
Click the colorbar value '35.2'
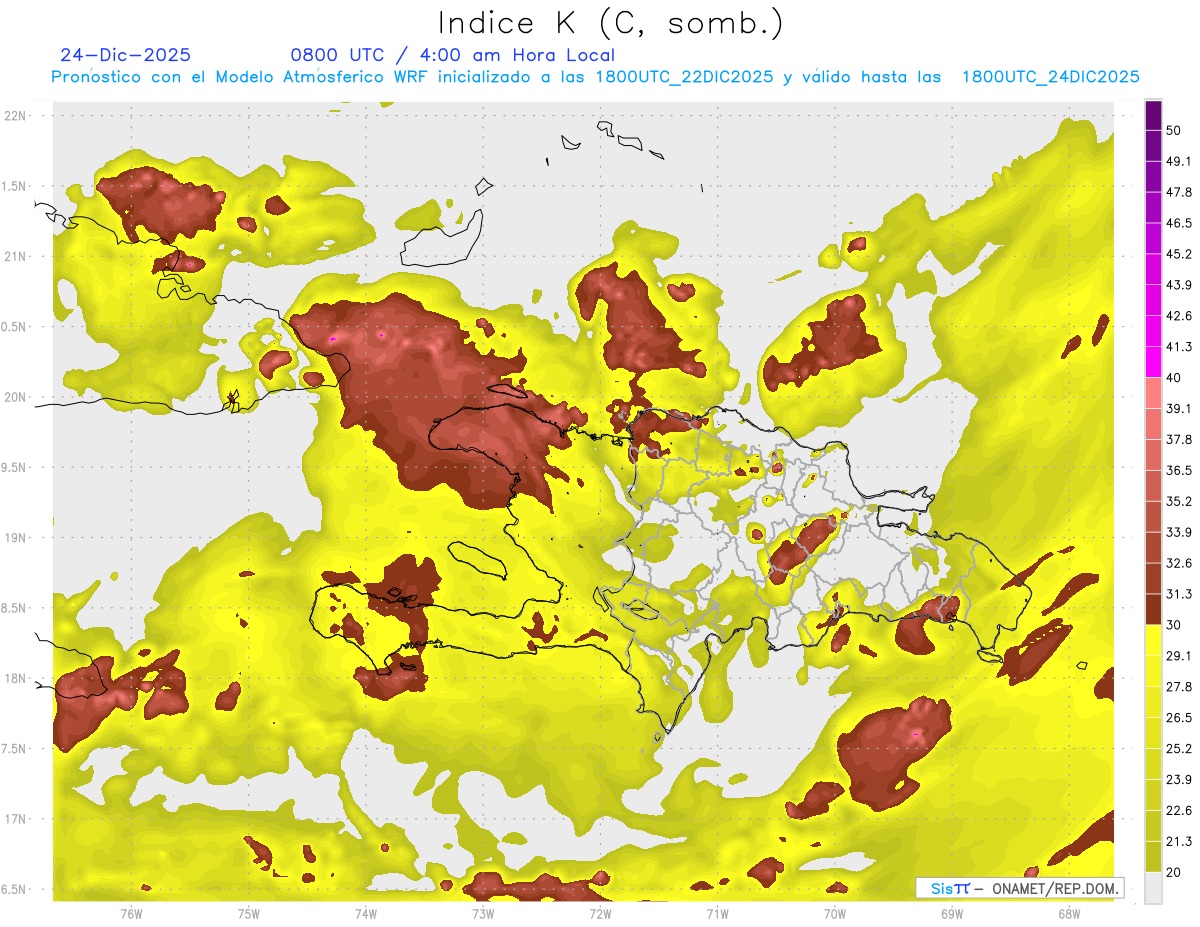coord(1179,501)
